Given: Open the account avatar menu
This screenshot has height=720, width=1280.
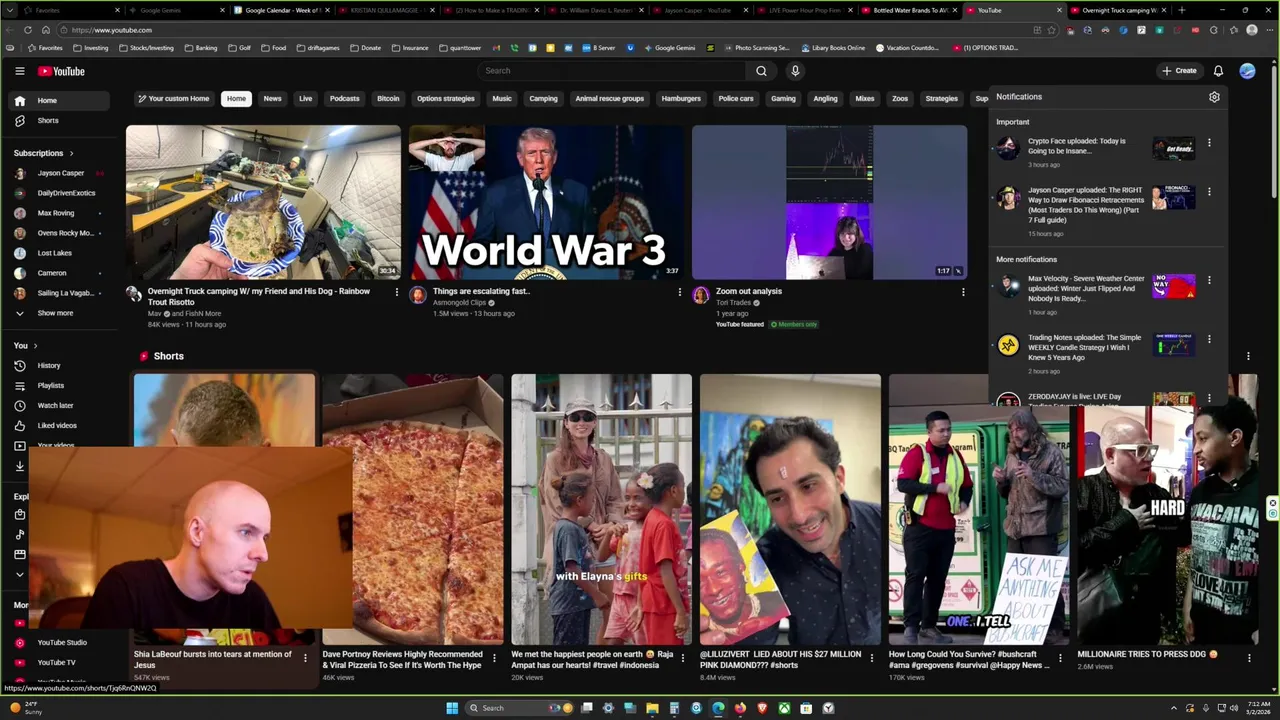Looking at the screenshot, I should click(x=1247, y=71).
